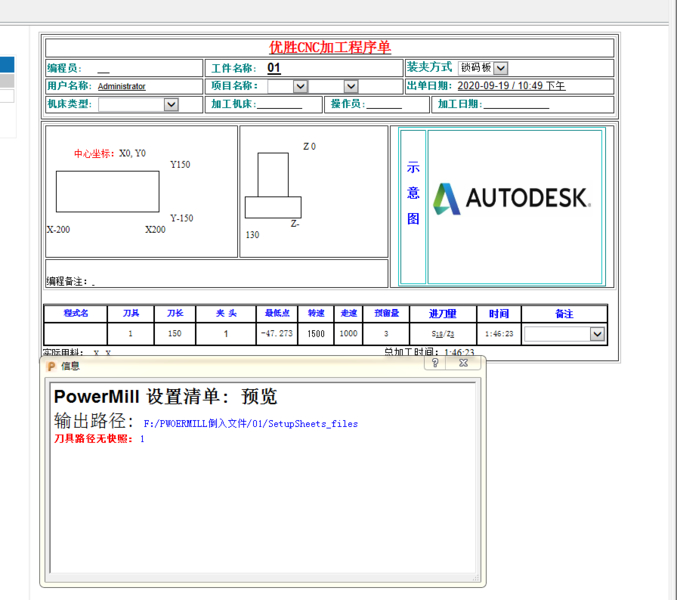The image size is (677, 600).
Task: Click the X200 coordinate label
Action: pyautogui.click(x=155, y=230)
